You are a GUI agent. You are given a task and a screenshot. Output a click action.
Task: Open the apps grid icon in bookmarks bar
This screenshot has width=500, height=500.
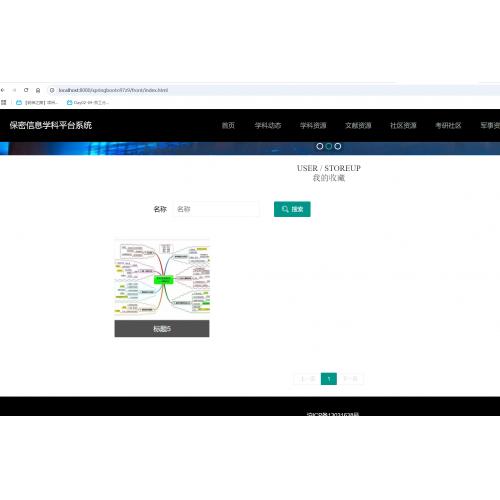4,102
